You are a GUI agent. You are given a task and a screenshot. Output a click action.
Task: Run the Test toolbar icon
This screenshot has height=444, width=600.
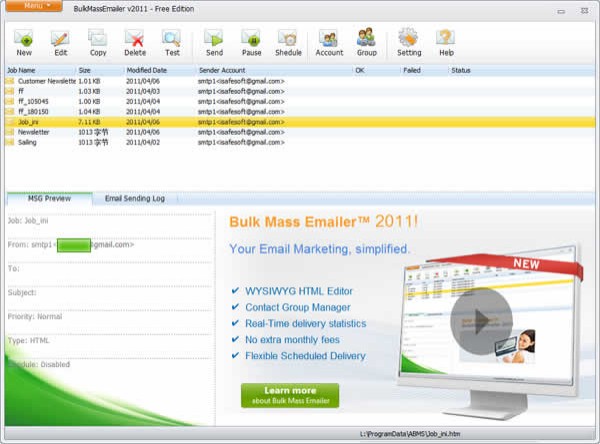click(x=172, y=42)
